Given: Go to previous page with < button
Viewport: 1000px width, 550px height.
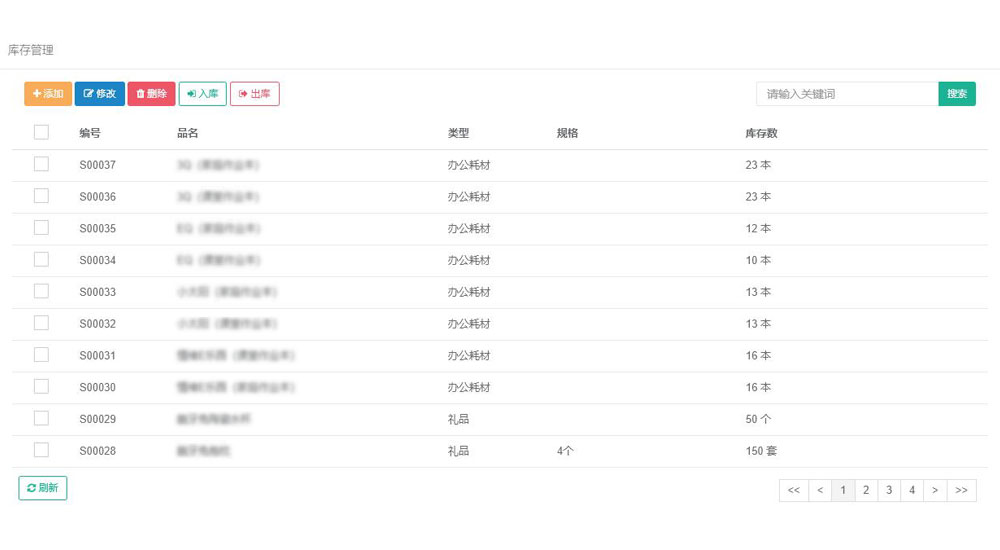Looking at the screenshot, I should pyautogui.click(x=820, y=490).
